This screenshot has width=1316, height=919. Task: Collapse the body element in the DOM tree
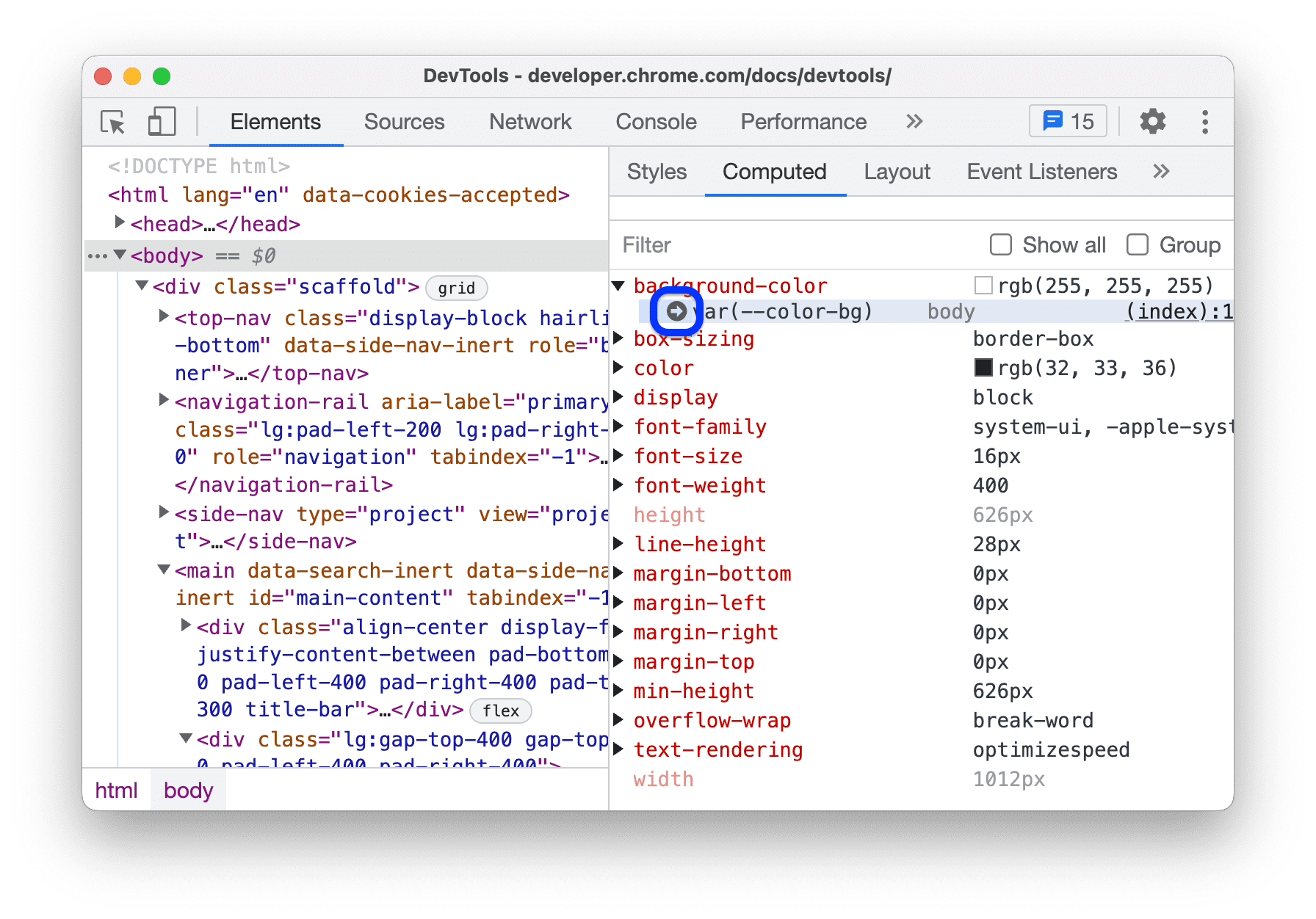coord(120,255)
